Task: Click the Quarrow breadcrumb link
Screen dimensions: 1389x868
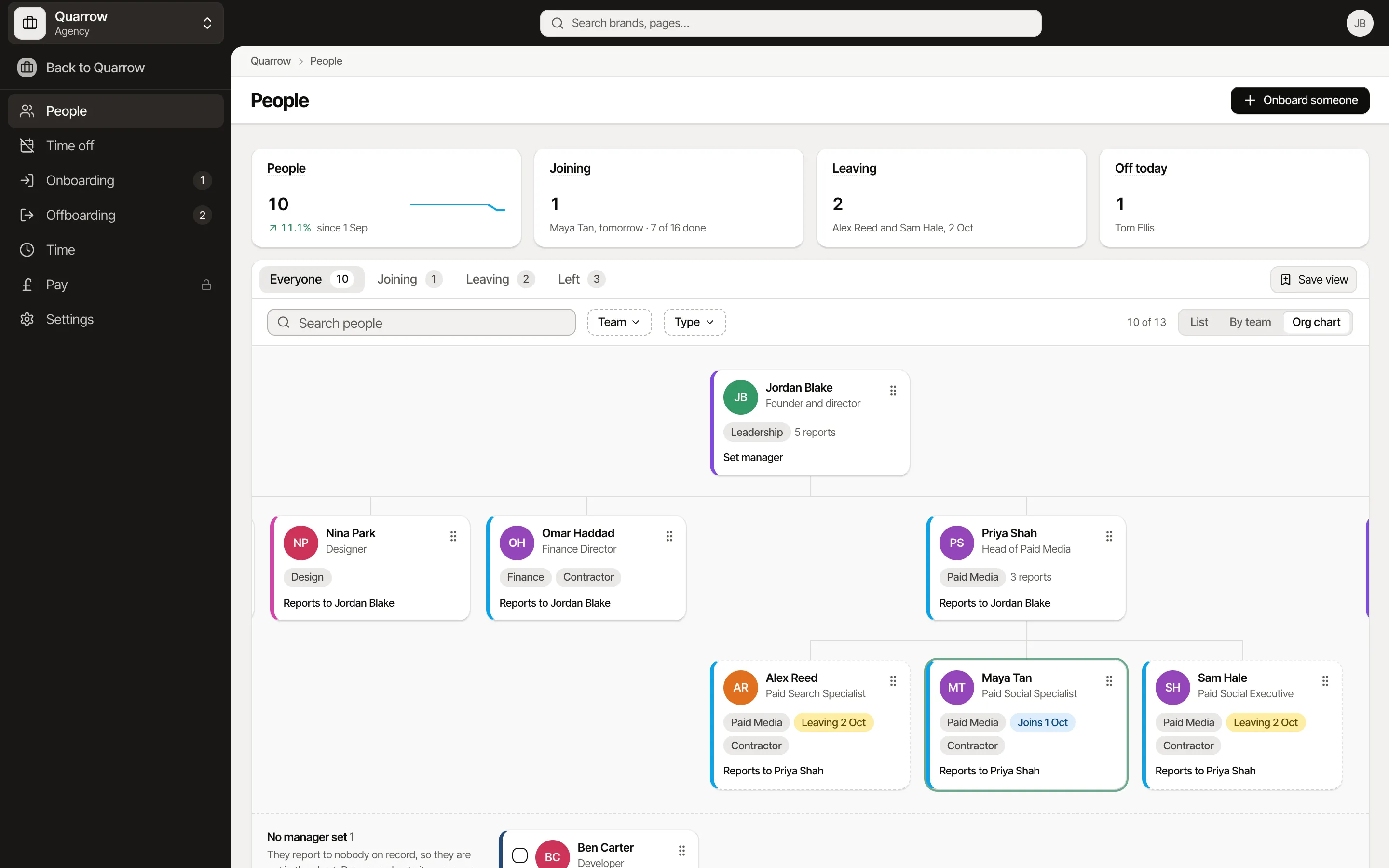Action: coord(271,61)
